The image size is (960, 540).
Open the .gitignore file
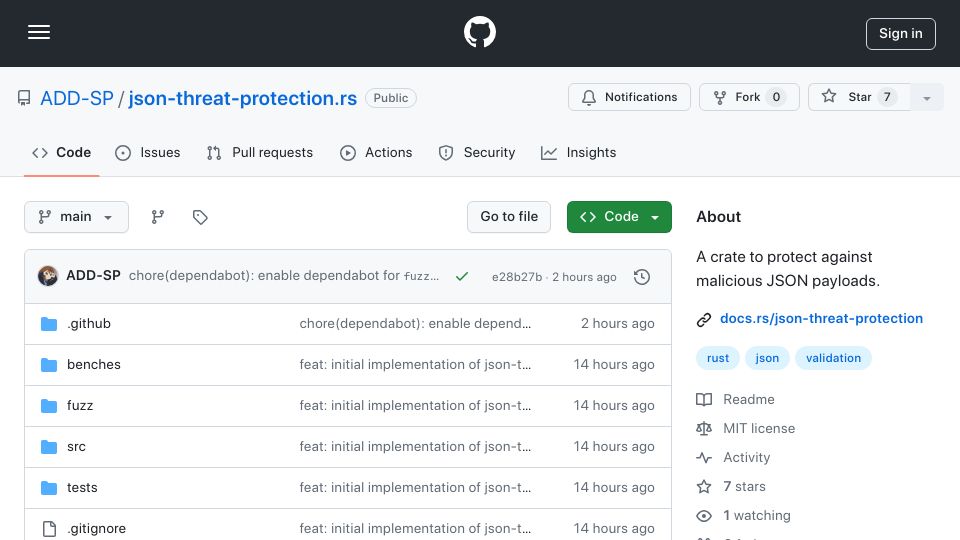coord(96,528)
